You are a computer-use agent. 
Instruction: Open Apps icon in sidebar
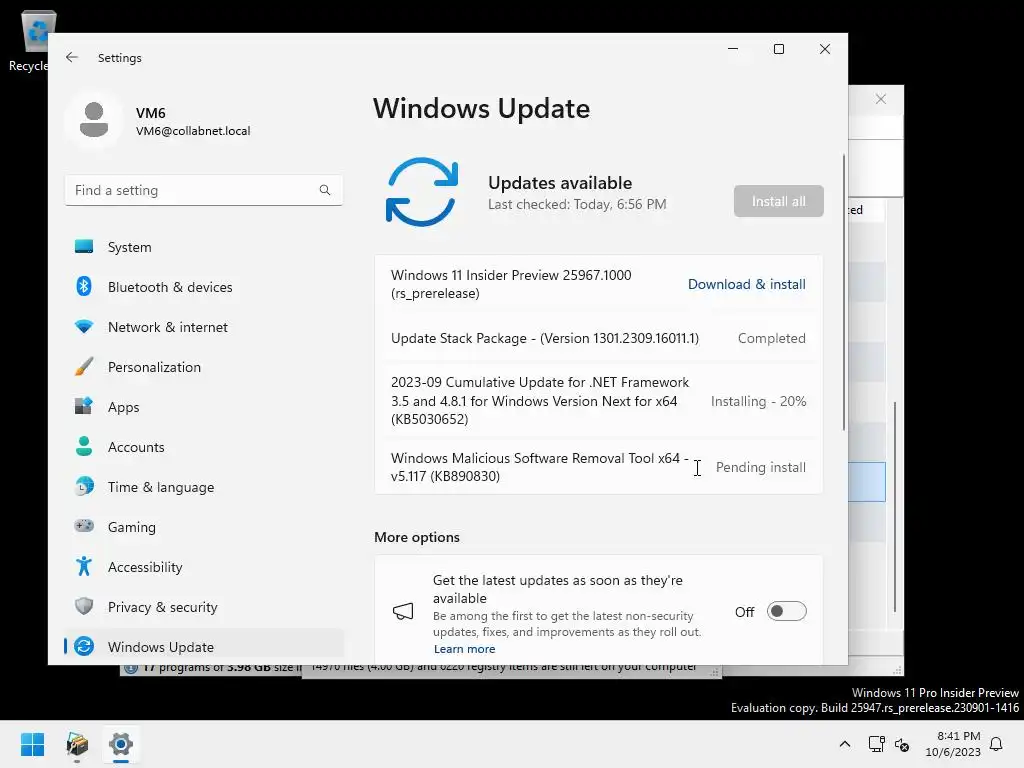tap(84, 406)
